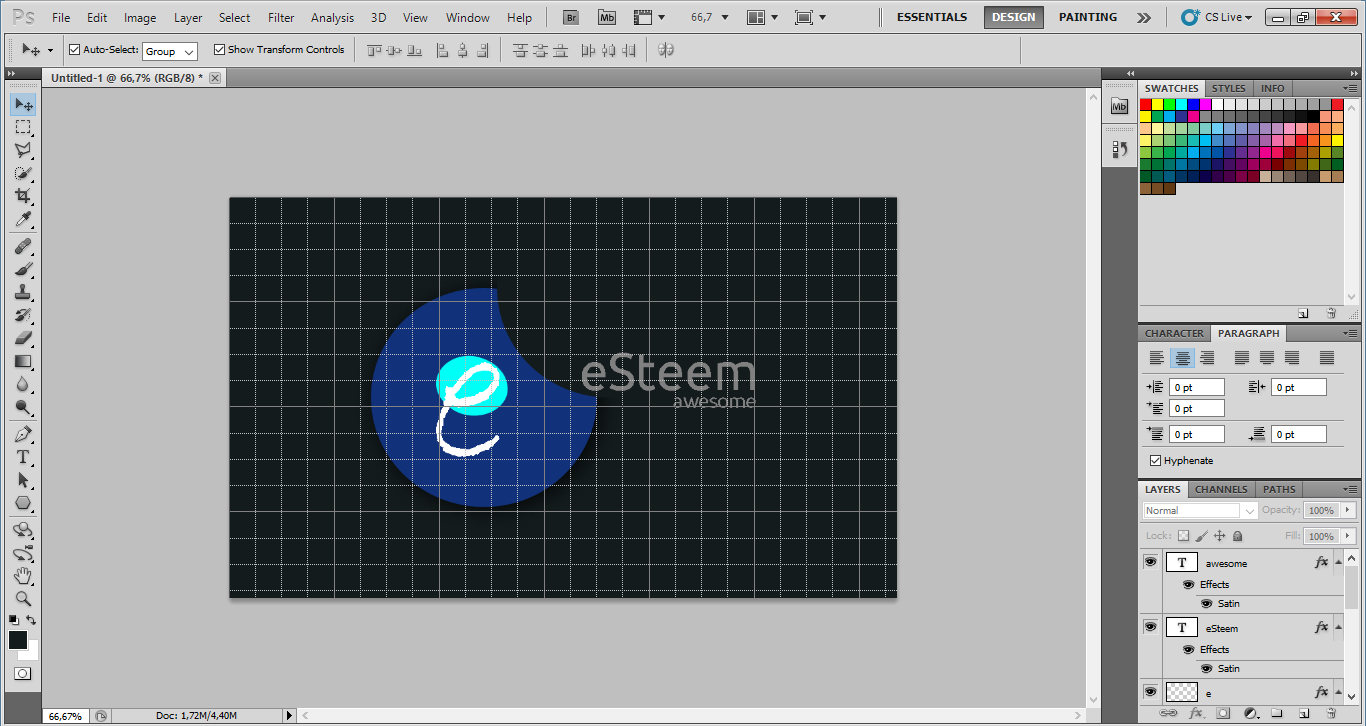Open the Filter menu

click(x=281, y=17)
